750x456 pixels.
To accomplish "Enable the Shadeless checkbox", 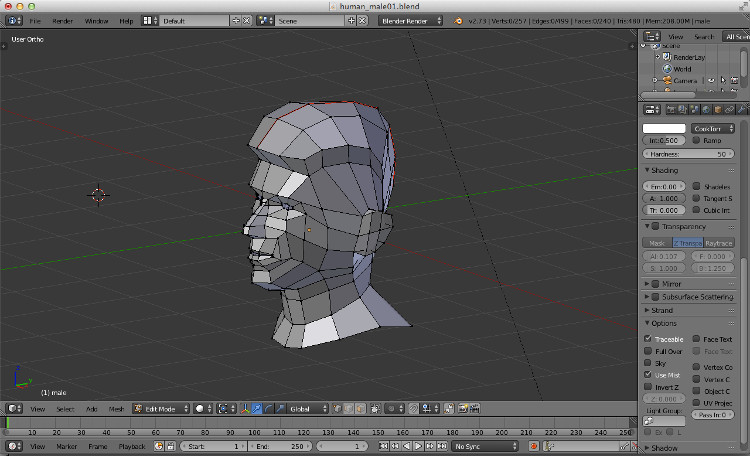I will (696, 186).
